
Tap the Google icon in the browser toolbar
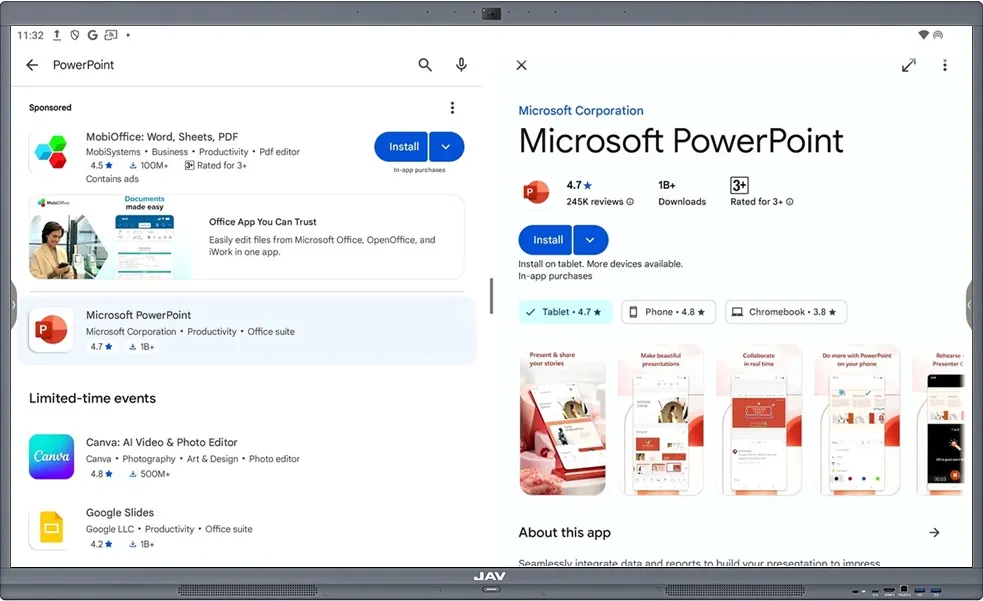pos(92,34)
